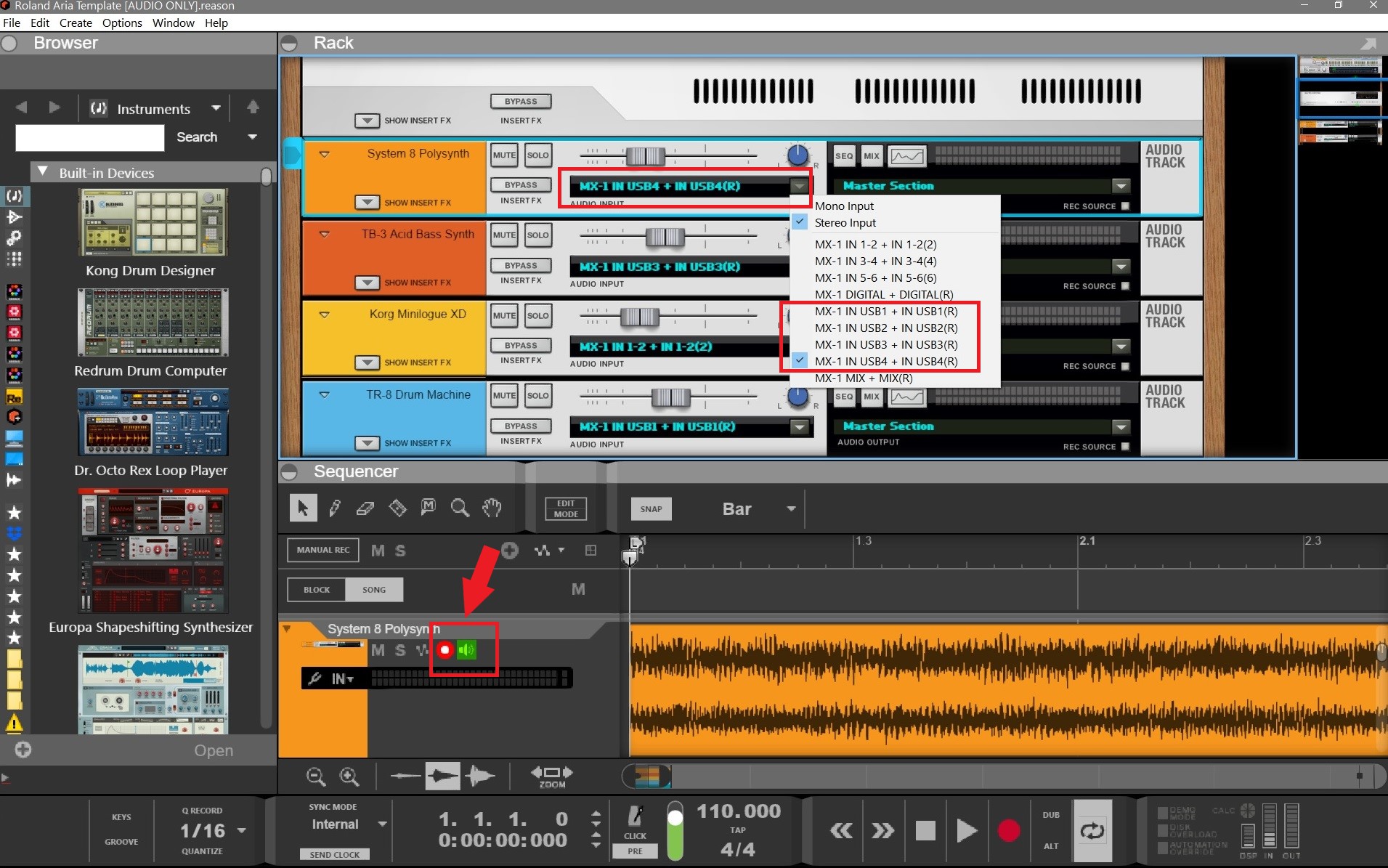Adjust Korg Minilogue XD level fader

pyautogui.click(x=639, y=316)
